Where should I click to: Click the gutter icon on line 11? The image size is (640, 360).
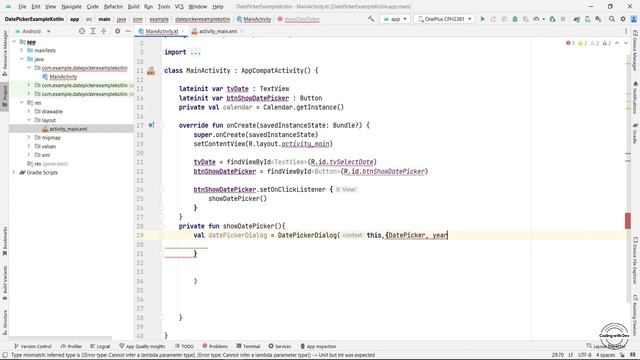coord(151,71)
